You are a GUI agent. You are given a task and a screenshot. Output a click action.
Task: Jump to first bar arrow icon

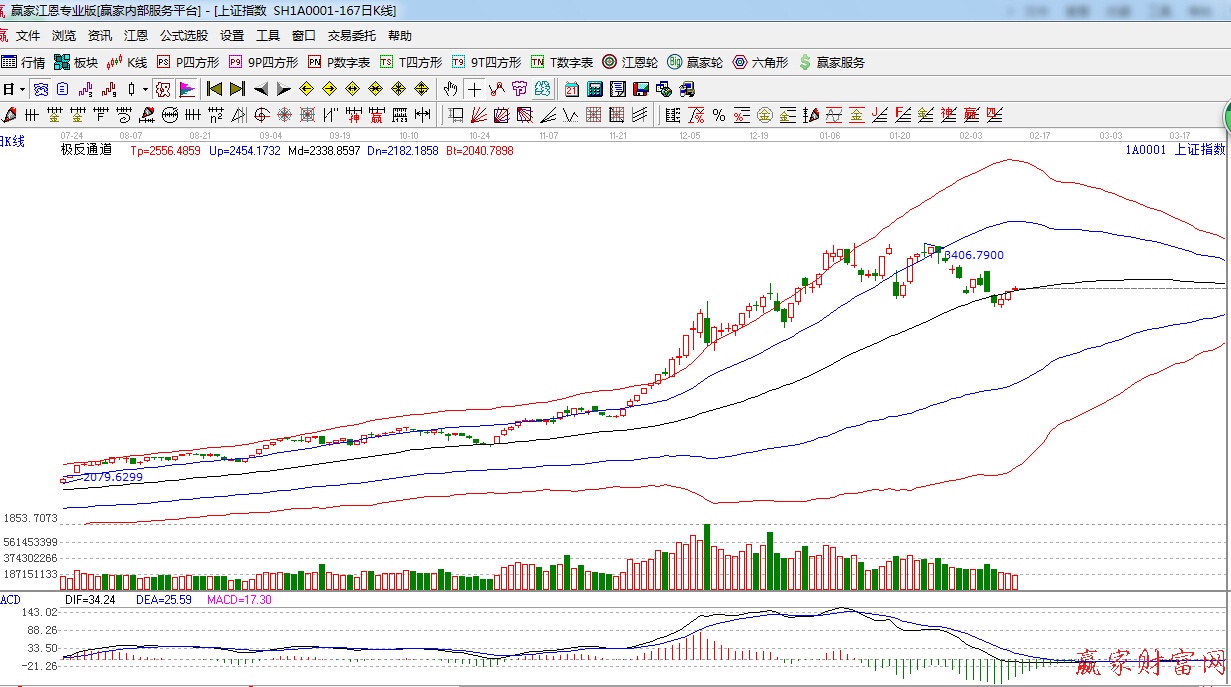[214, 89]
